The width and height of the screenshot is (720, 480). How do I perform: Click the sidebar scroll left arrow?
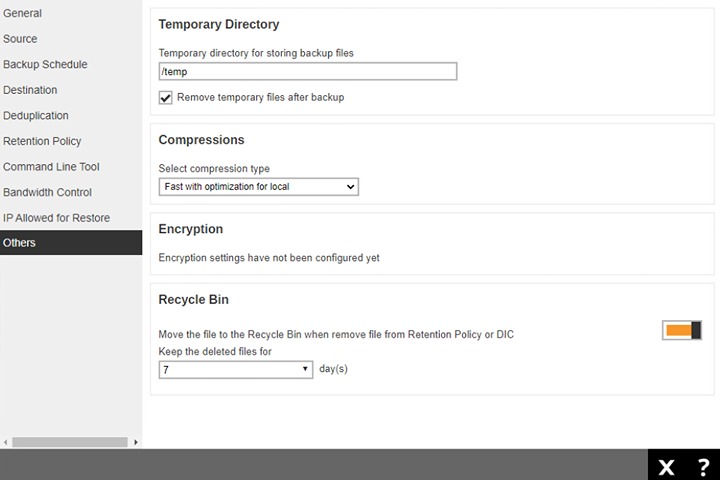pos(6,441)
